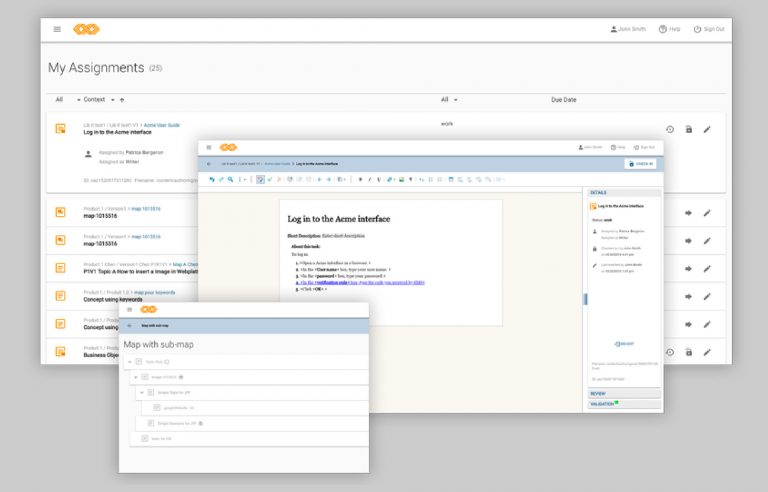Screen dimensions: 768x492
Task: Open Help in My Assignments window
Action: 670,29
